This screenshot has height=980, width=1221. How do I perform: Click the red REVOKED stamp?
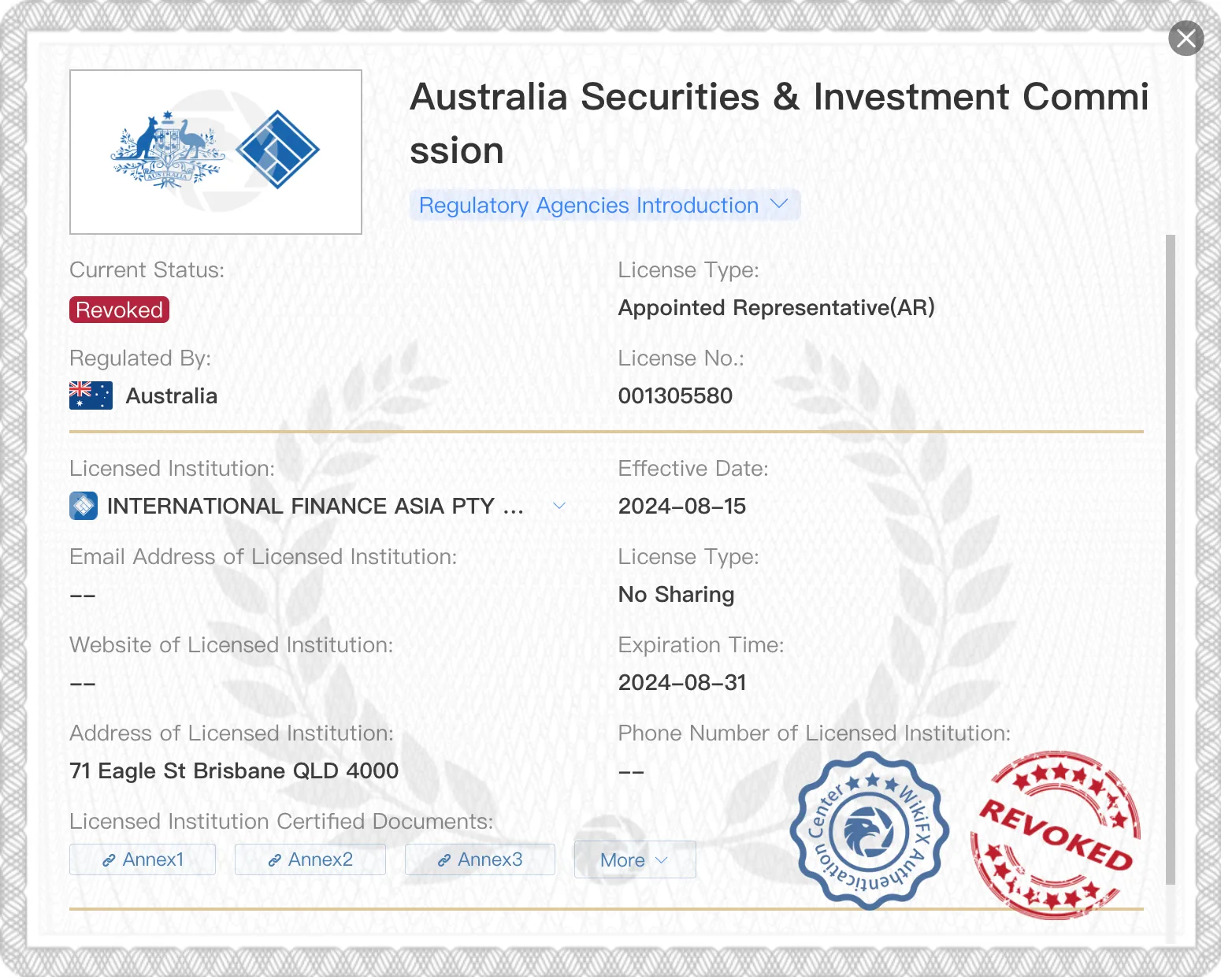click(x=1056, y=835)
